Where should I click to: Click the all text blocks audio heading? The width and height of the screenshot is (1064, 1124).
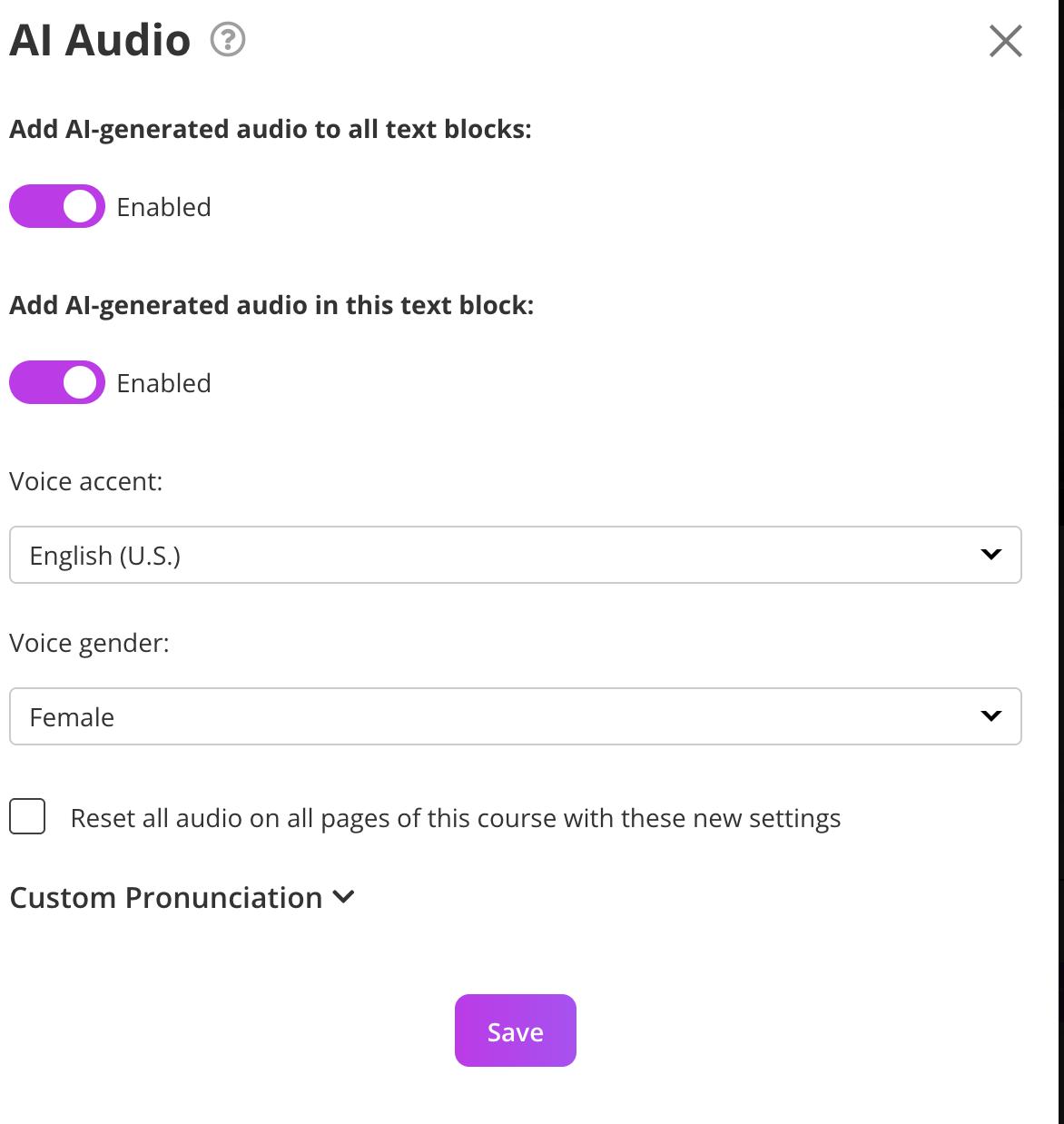tap(270, 129)
